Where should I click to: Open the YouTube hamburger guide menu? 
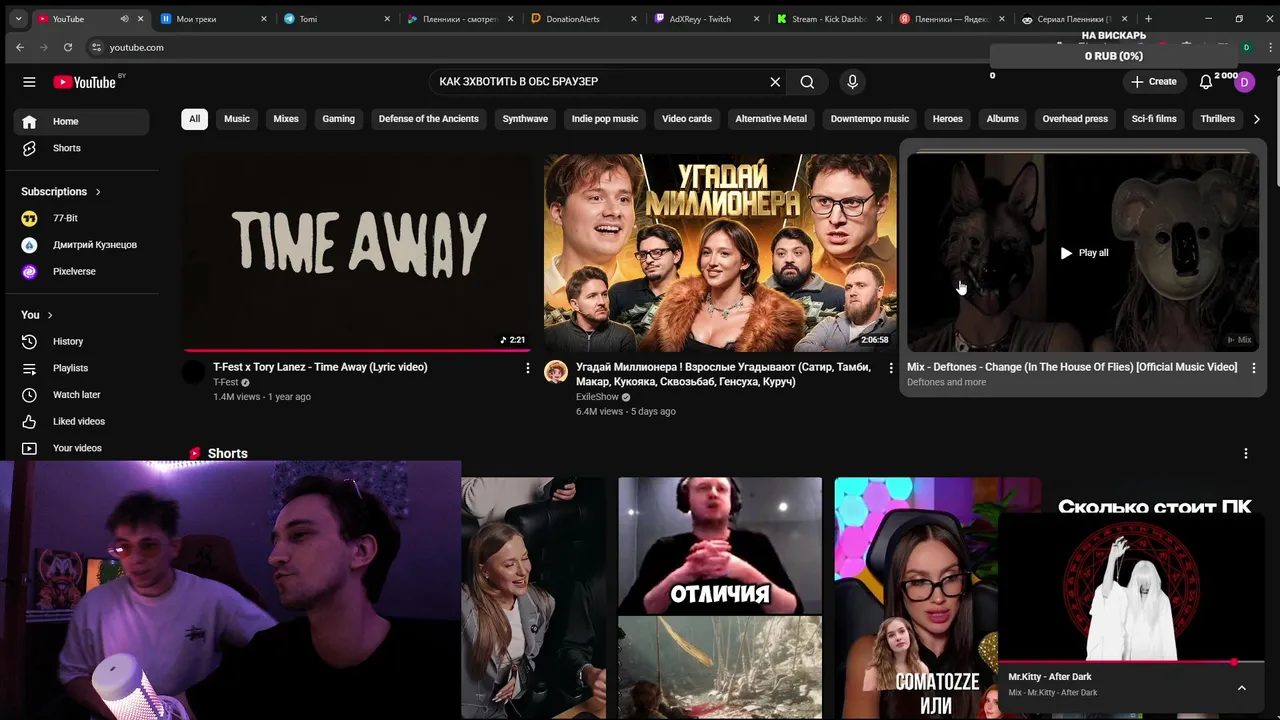tap(29, 82)
